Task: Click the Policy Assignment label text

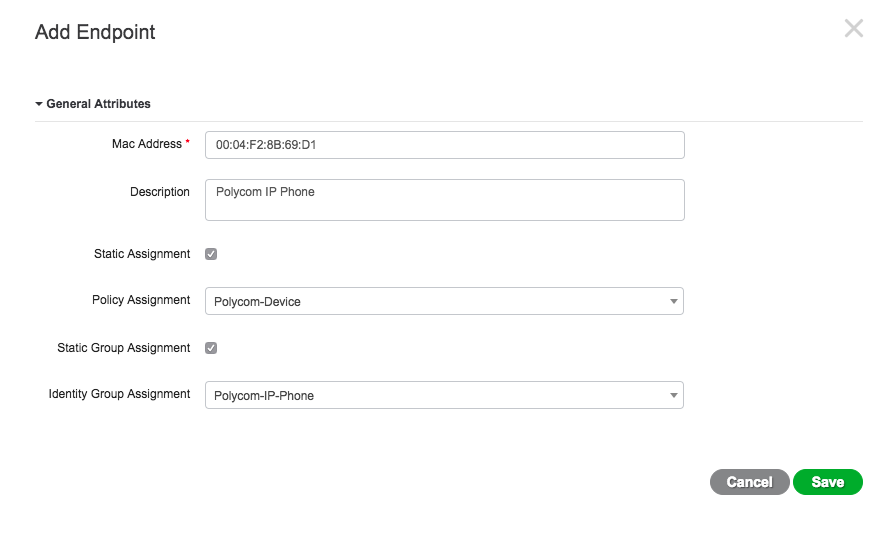Action: point(140,300)
